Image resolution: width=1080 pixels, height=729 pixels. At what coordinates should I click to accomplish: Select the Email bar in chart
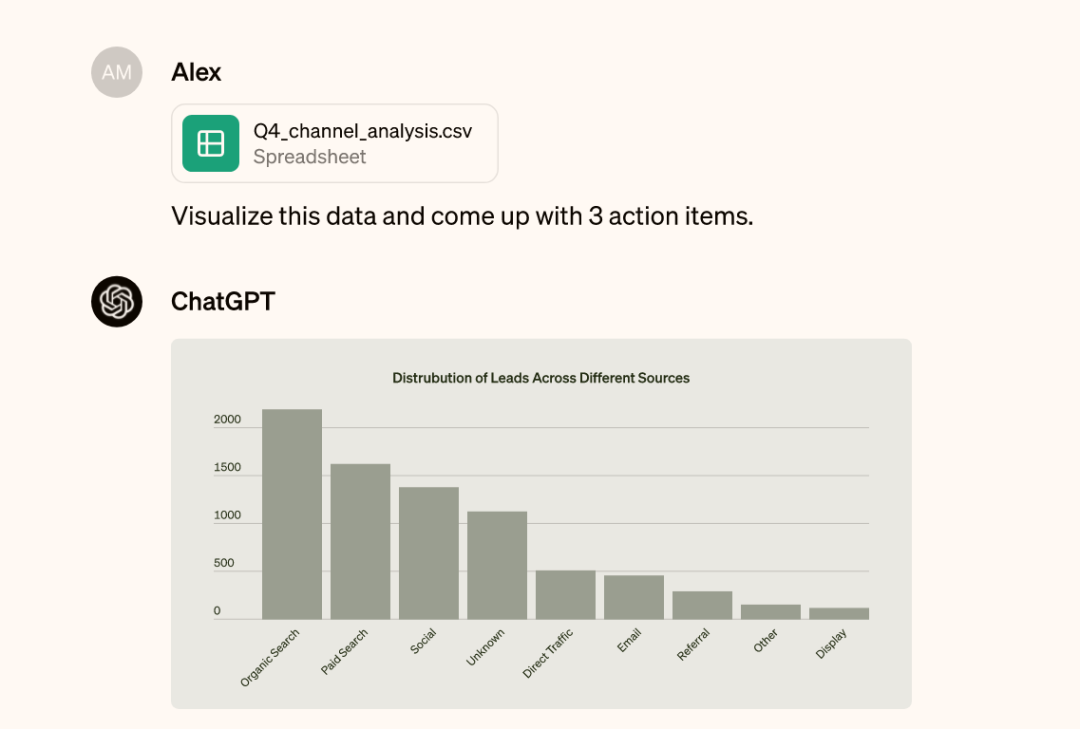tap(634, 597)
